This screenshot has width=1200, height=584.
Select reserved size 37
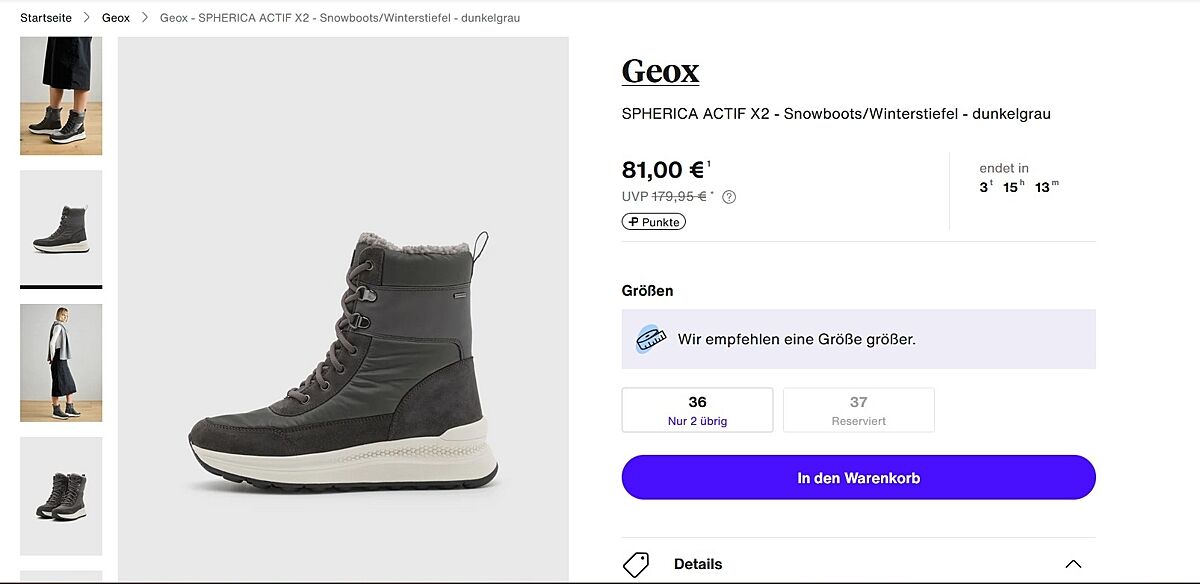tap(858, 410)
